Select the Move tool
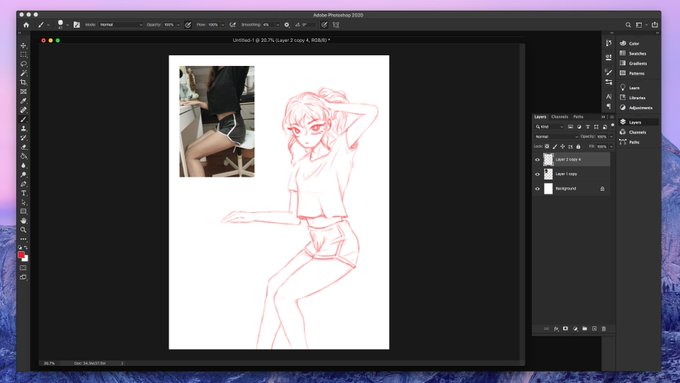 click(x=23, y=46)
